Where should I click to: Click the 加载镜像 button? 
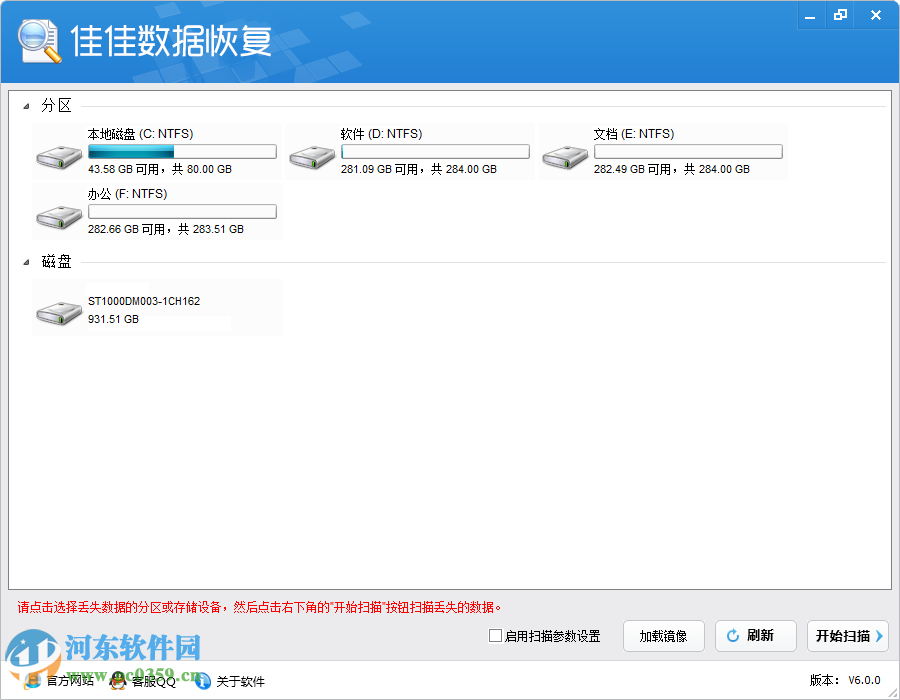[x=664, y=636]
